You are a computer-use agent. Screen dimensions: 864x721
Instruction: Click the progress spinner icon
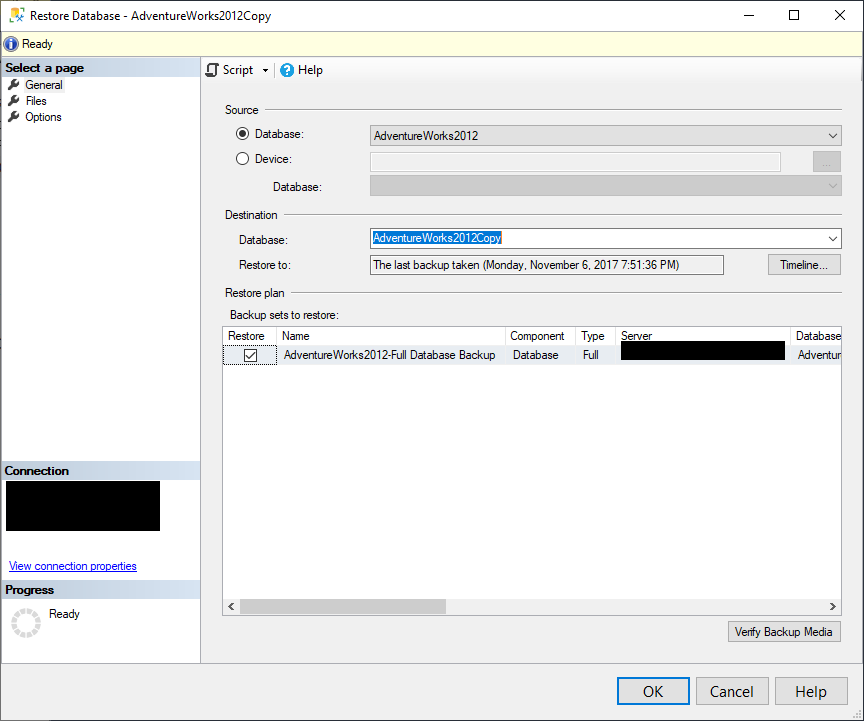pyautogui.click(x=26, y=623)
